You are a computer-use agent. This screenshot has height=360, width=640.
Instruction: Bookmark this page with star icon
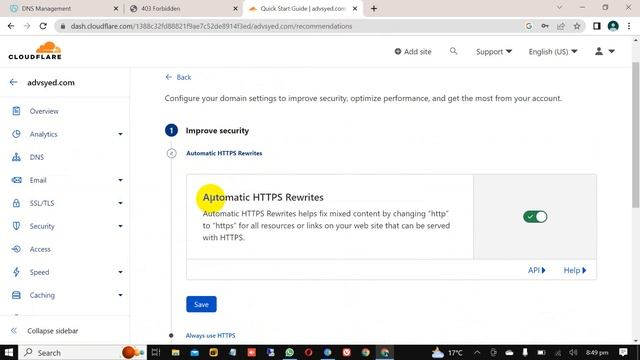pos(577,26)
